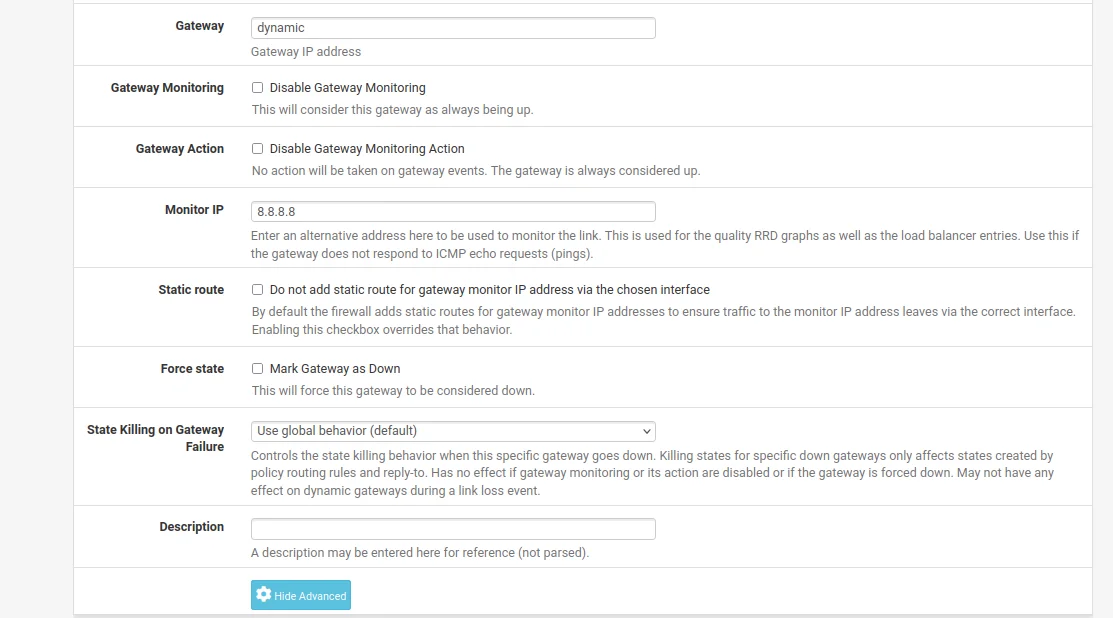The image size is (1113, 618).
Task: Enable Disable Gateway Monitoring checkbox
Action: pos(257,88)
